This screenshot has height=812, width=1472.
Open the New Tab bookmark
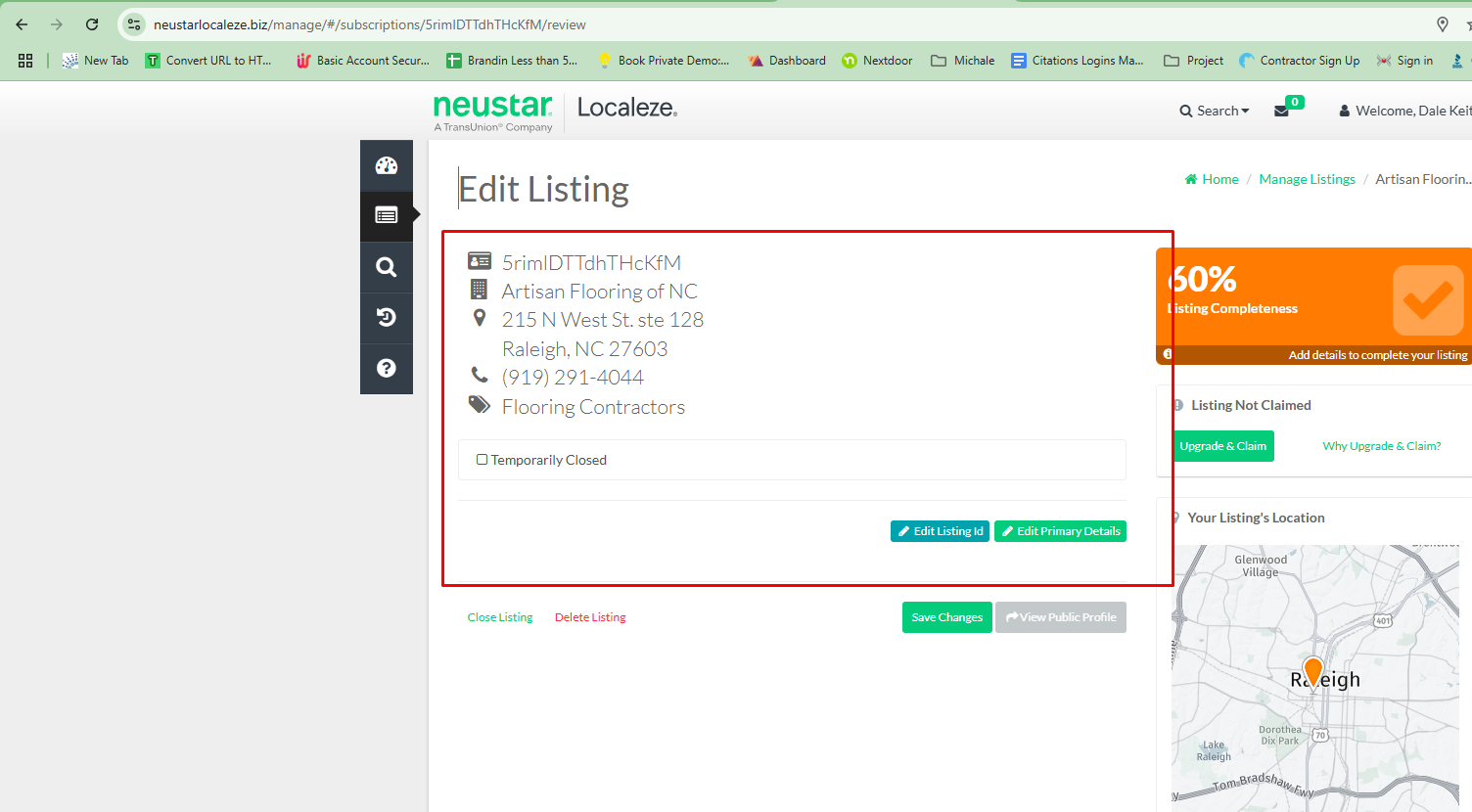pos(96,61)
